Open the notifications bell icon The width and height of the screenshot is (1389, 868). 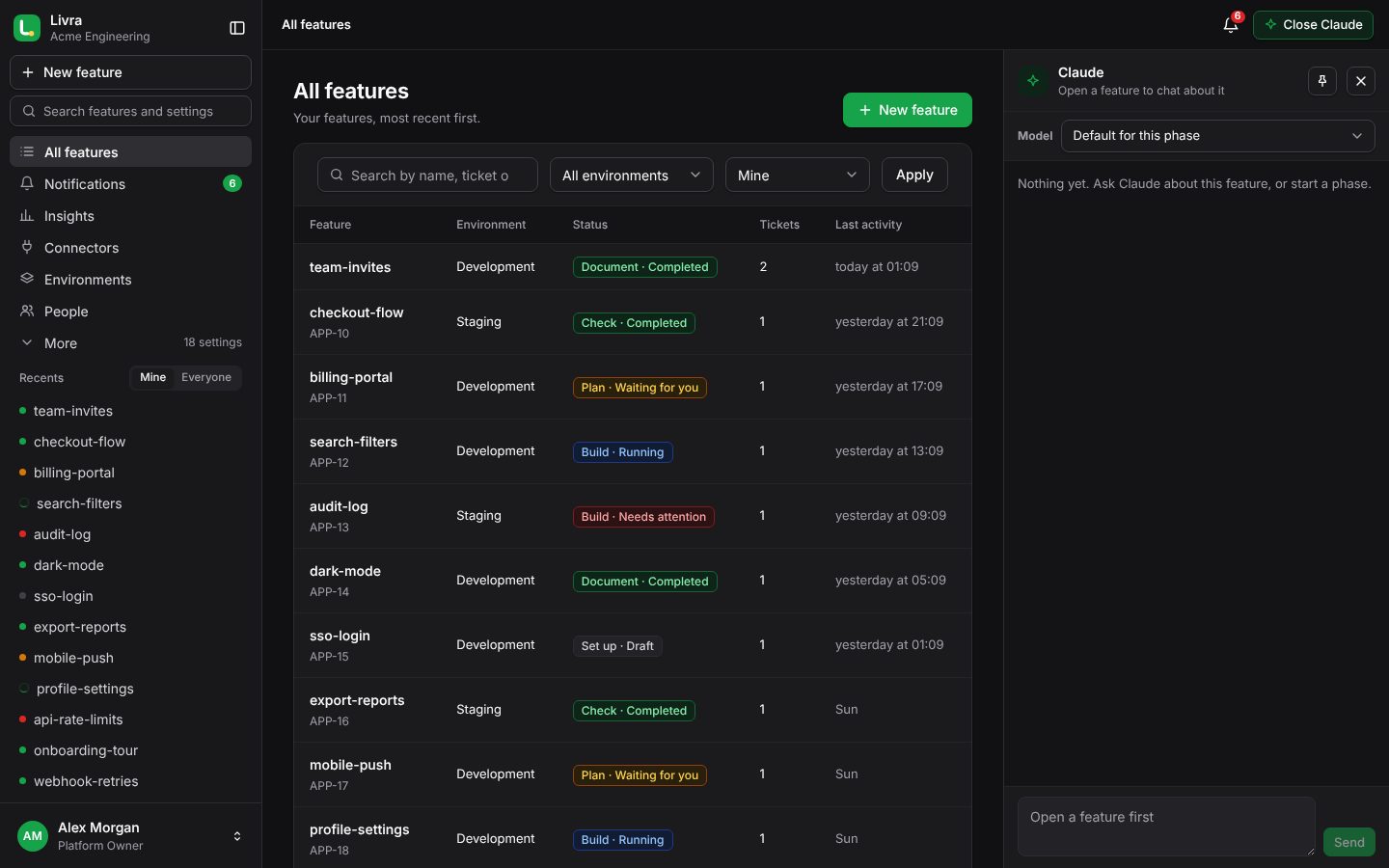(1231, 25)
